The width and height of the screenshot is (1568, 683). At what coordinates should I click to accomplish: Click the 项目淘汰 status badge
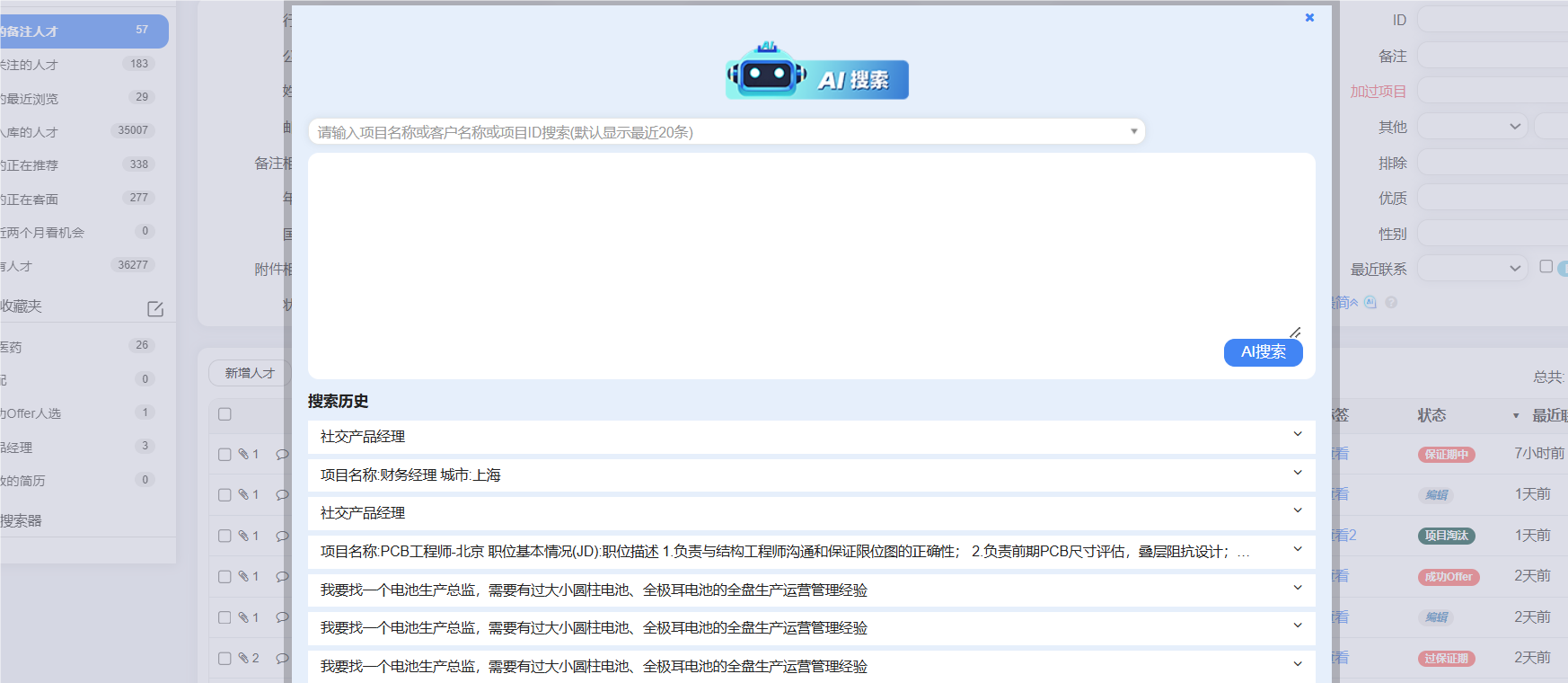1446,536
